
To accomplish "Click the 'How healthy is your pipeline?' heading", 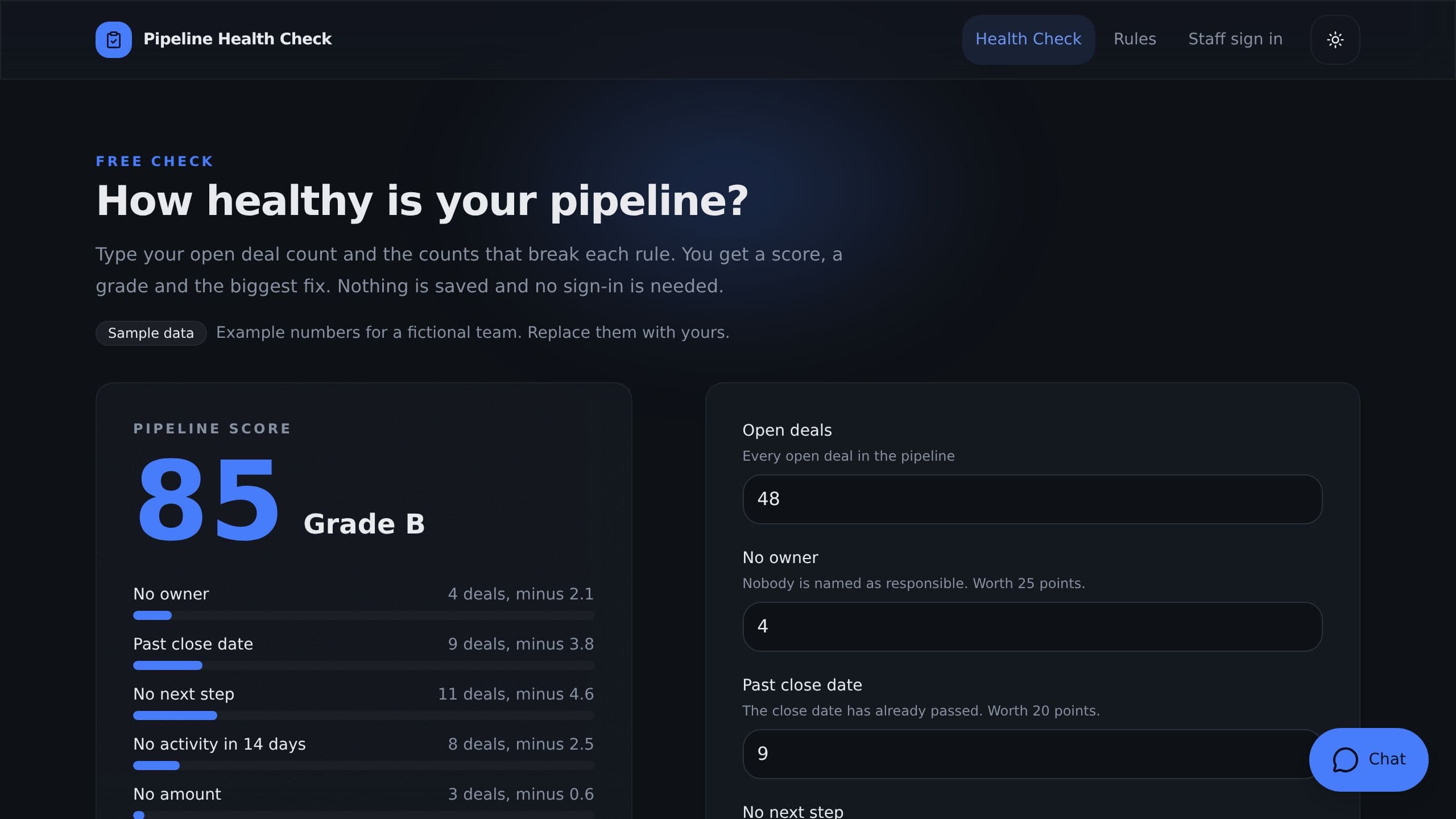I will pos(422,201).
